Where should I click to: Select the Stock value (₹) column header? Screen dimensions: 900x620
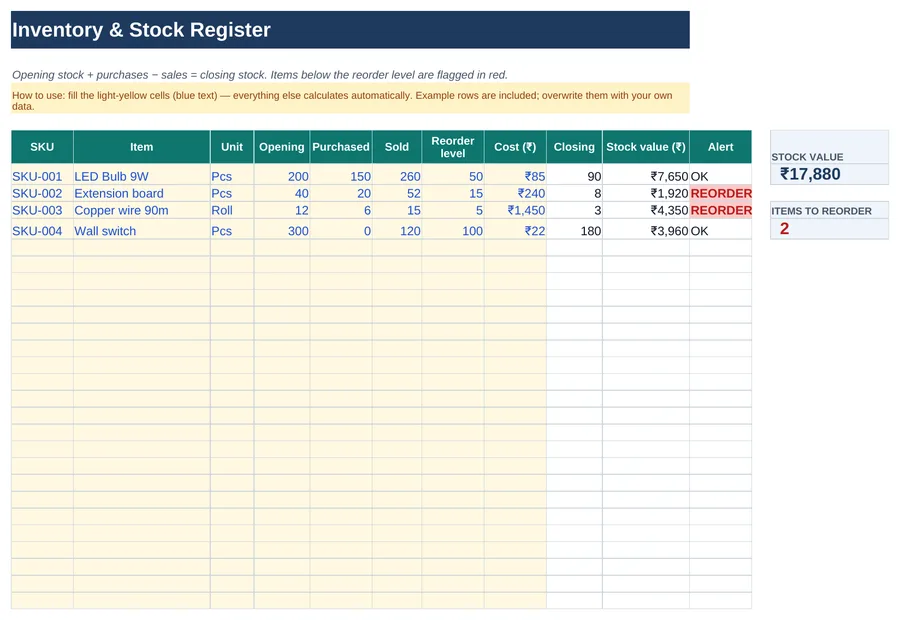(x=646, y=147)
